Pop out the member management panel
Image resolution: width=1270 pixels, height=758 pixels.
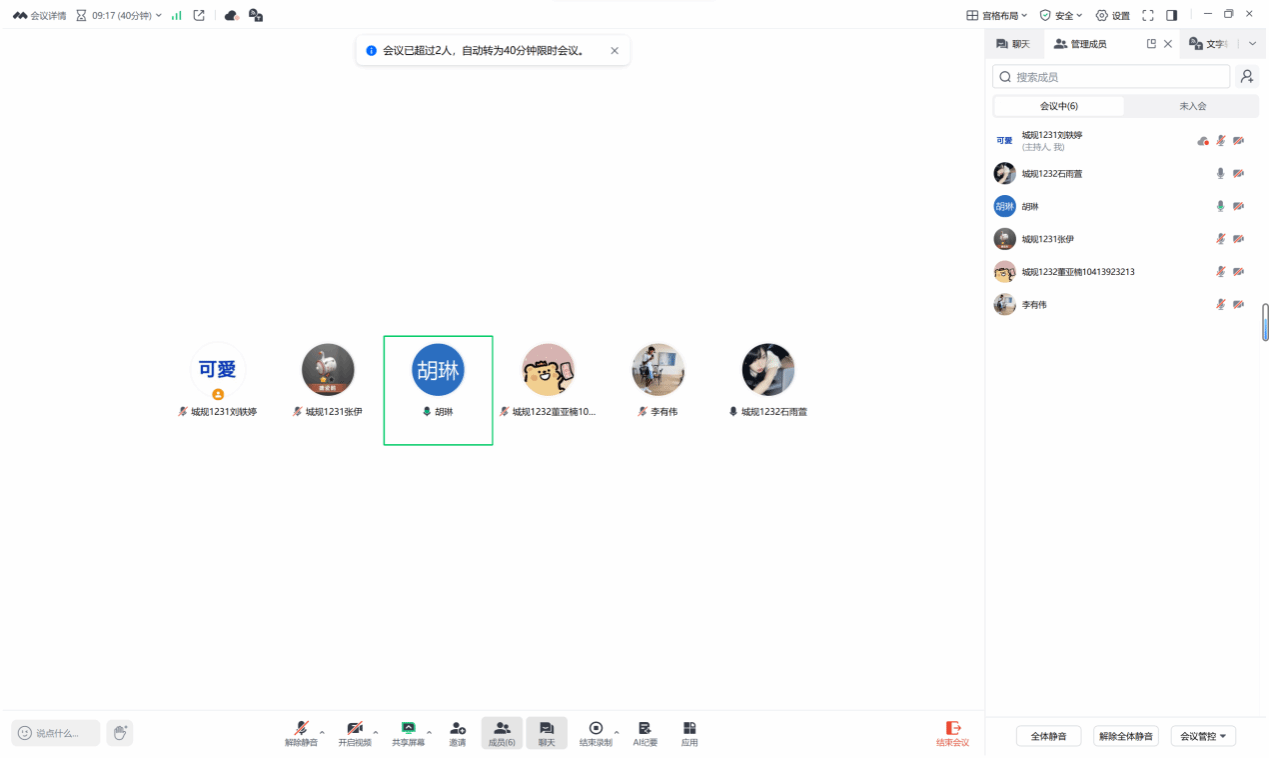tap(1151, 44)
